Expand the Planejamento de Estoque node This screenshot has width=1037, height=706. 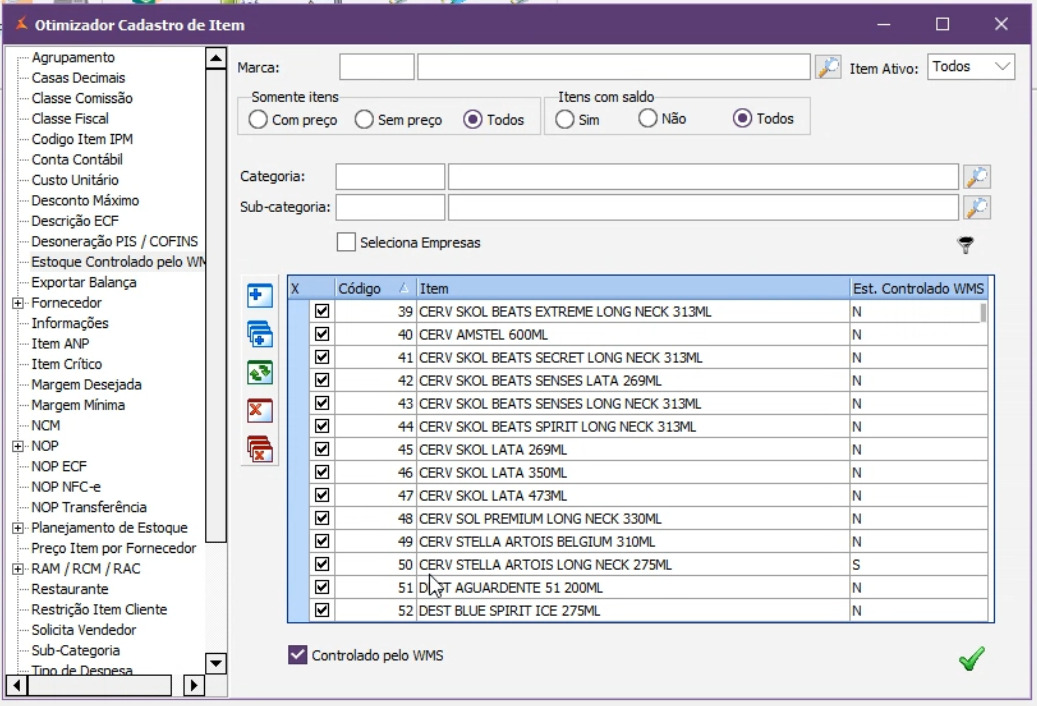18,528
